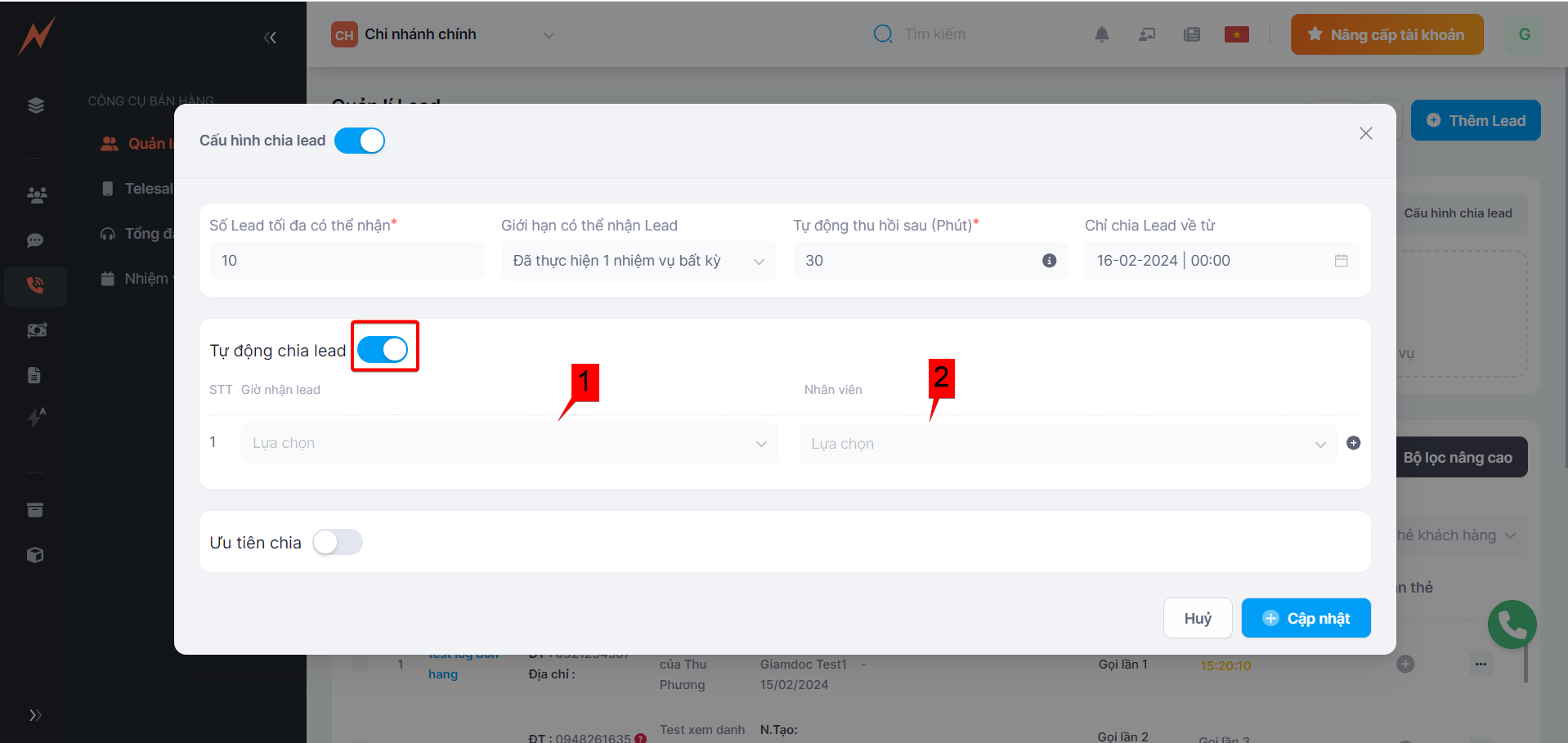Open the calendar icon in date field
This screenshot has height=743, width=1568.
1341,261
